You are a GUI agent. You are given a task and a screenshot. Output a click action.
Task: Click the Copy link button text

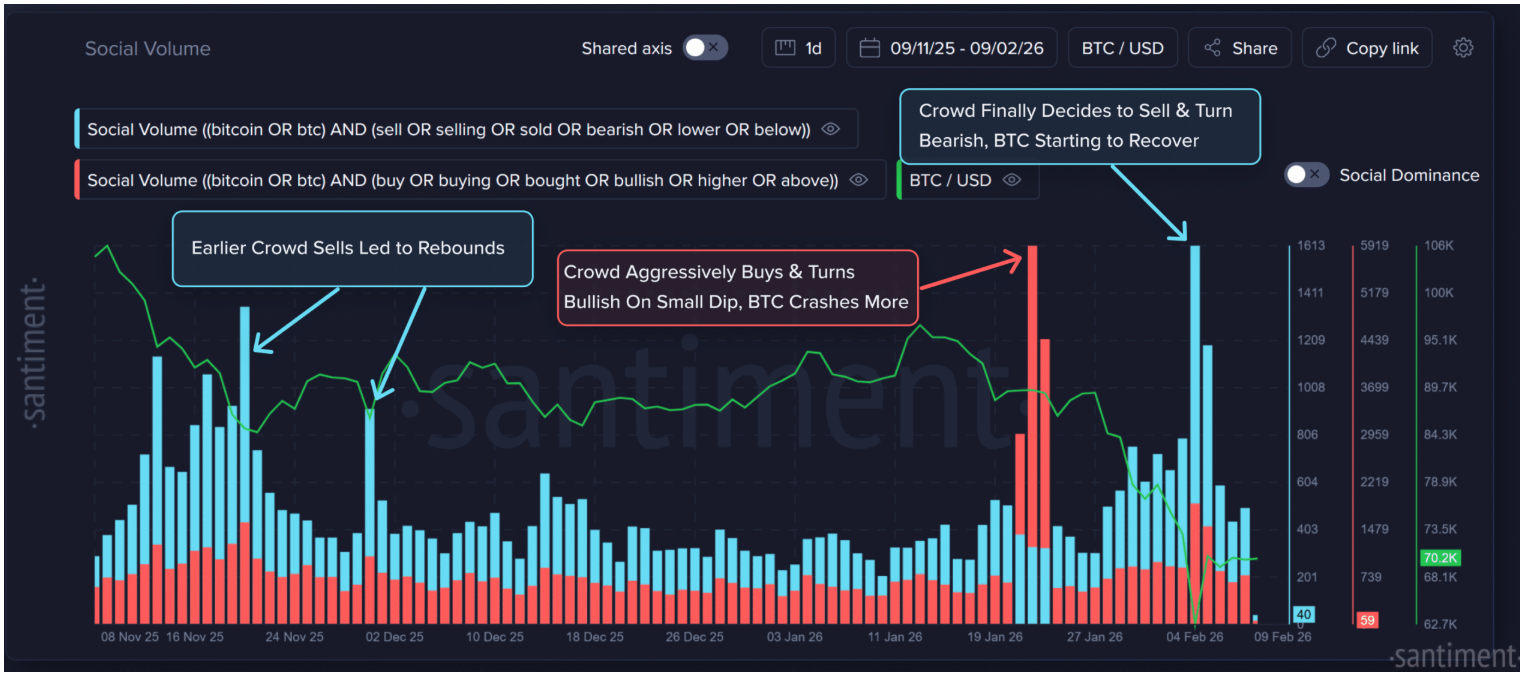pyautogui.click(x=1382, y=48)
